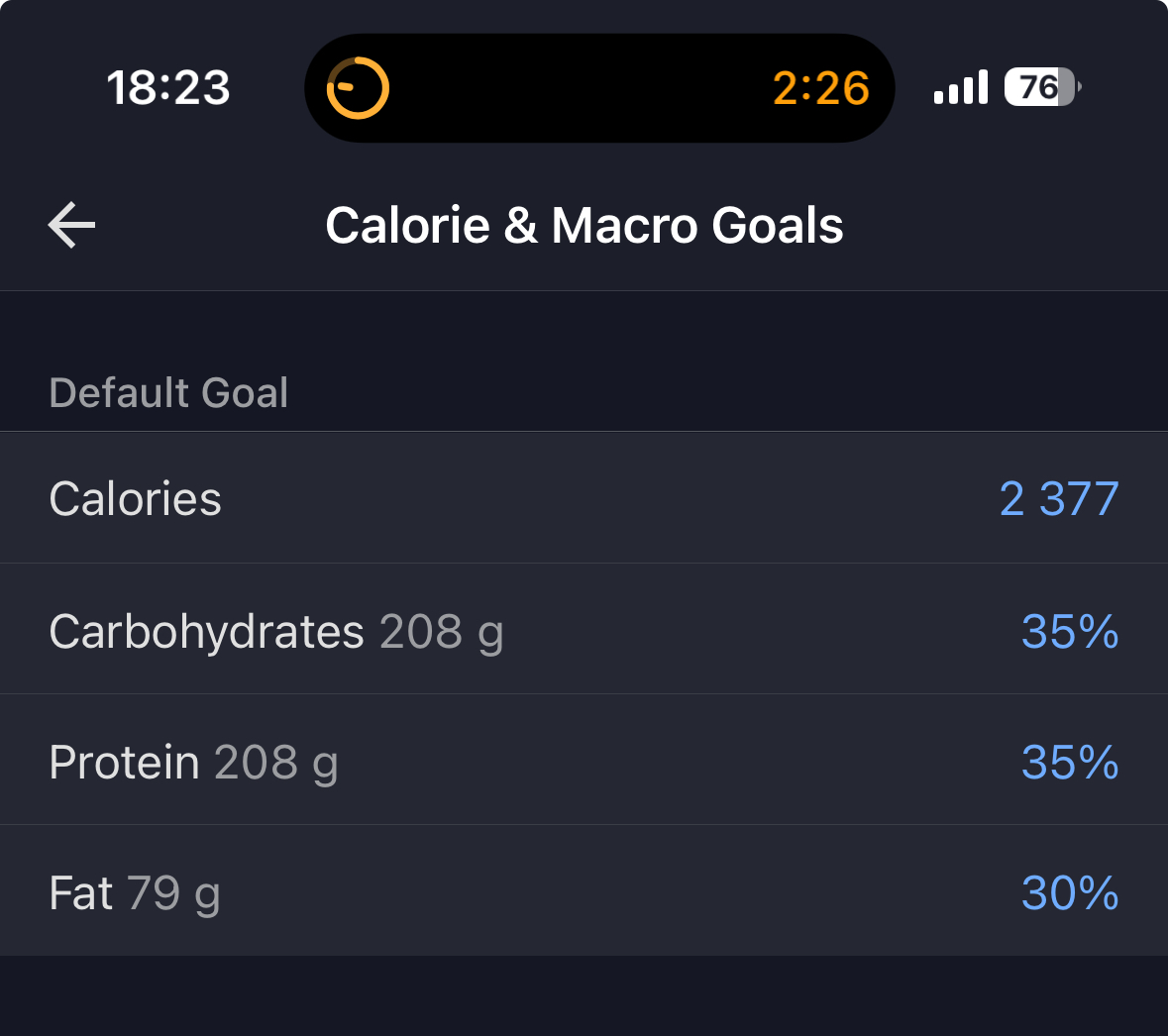Tap the 79 g fat amount
The height and width of the screenshot is (1036, 1168).
point(173,893)
